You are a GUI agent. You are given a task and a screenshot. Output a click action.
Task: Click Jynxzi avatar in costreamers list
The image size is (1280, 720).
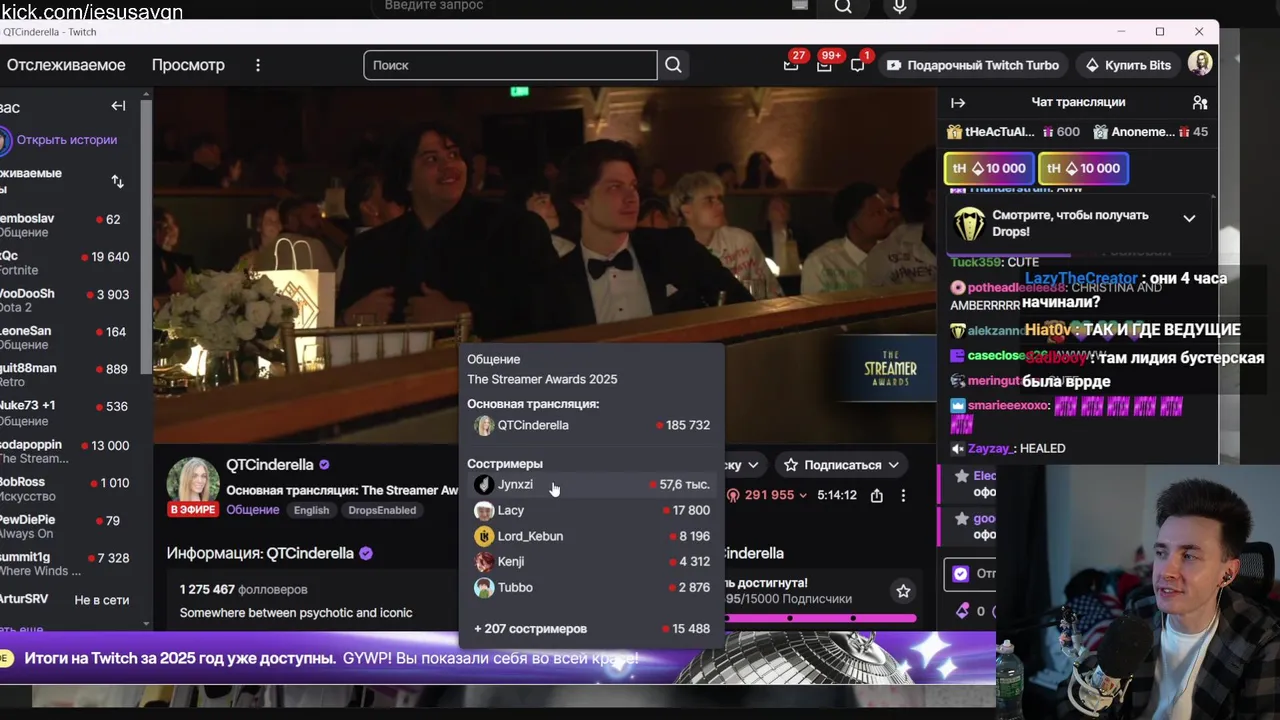point(484,485)
